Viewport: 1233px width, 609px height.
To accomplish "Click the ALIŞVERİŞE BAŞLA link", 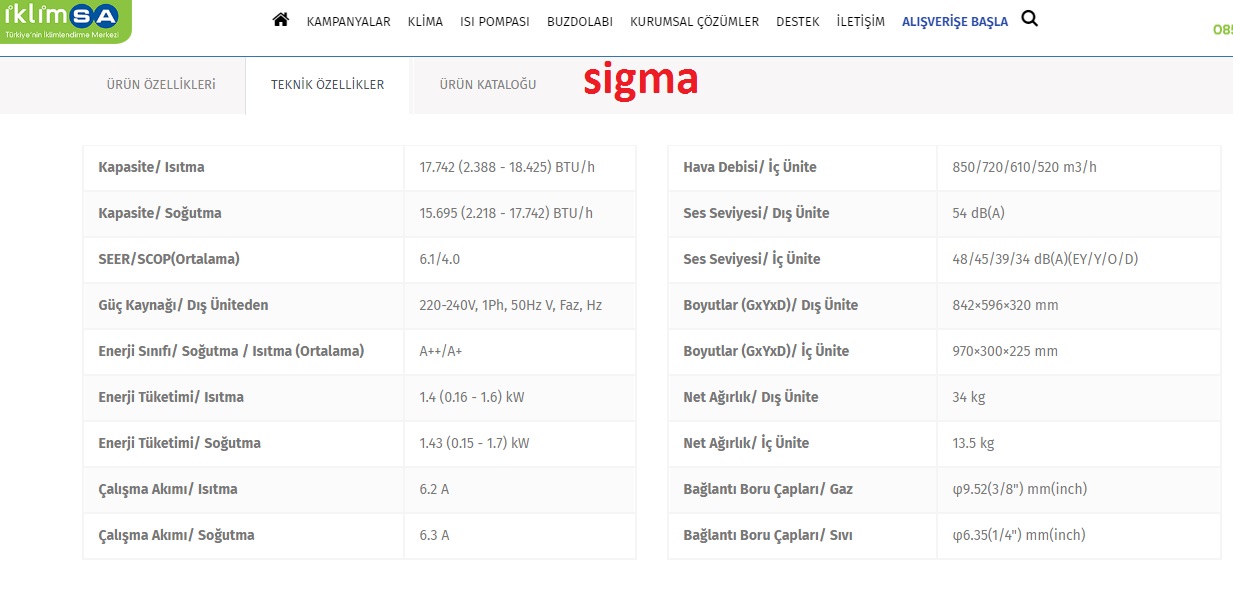I will (x=954, y=22).
